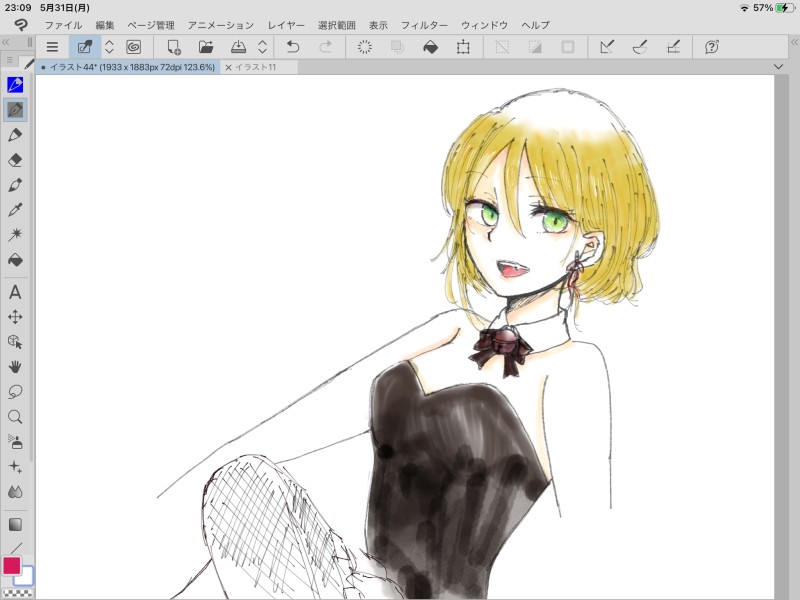Switch to the イラスト44 canvas tab

(x=128, y=67)
